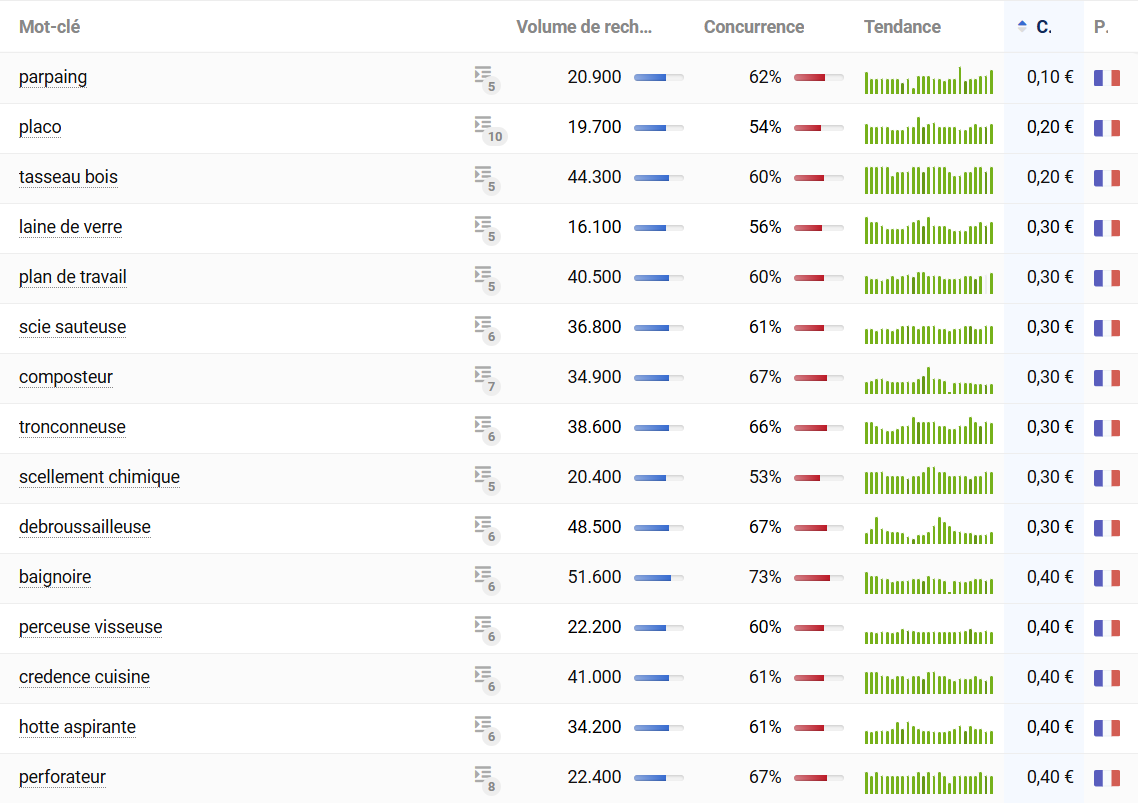Open the keyword list icon for composteur
Image resolution: width=1138 pixels, height=803 pixels.
pos(485,378)
